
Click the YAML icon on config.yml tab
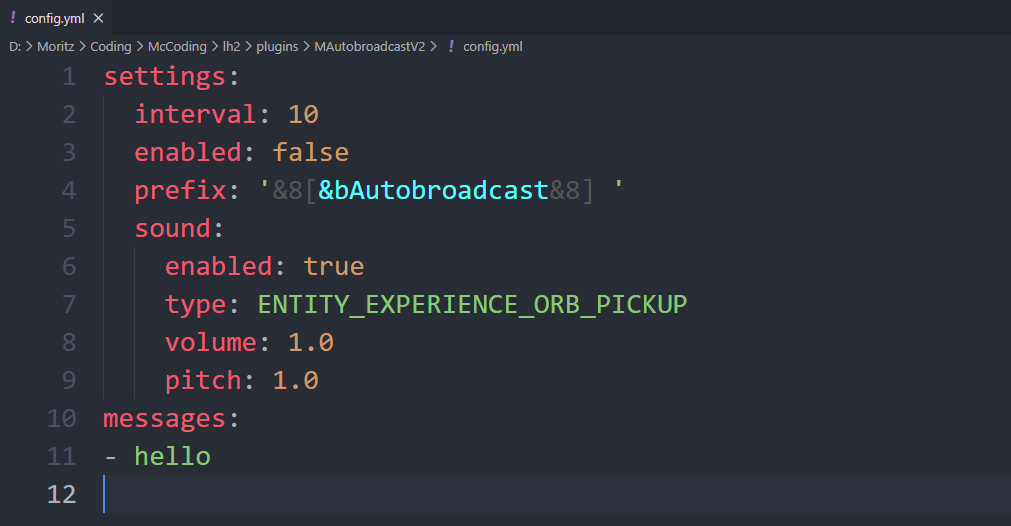click(12, 17)
